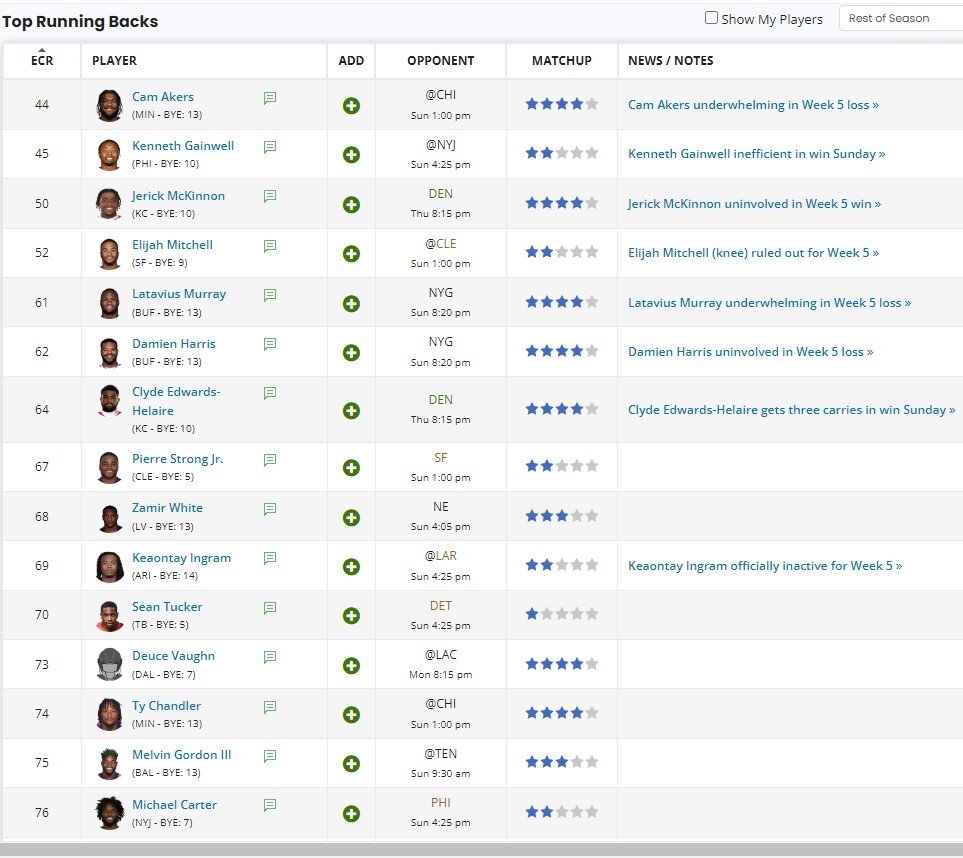The width and height of the screenshot is (963, 858).
Task: Add Cam Akers with green plus icon
Action: (351, 105)
